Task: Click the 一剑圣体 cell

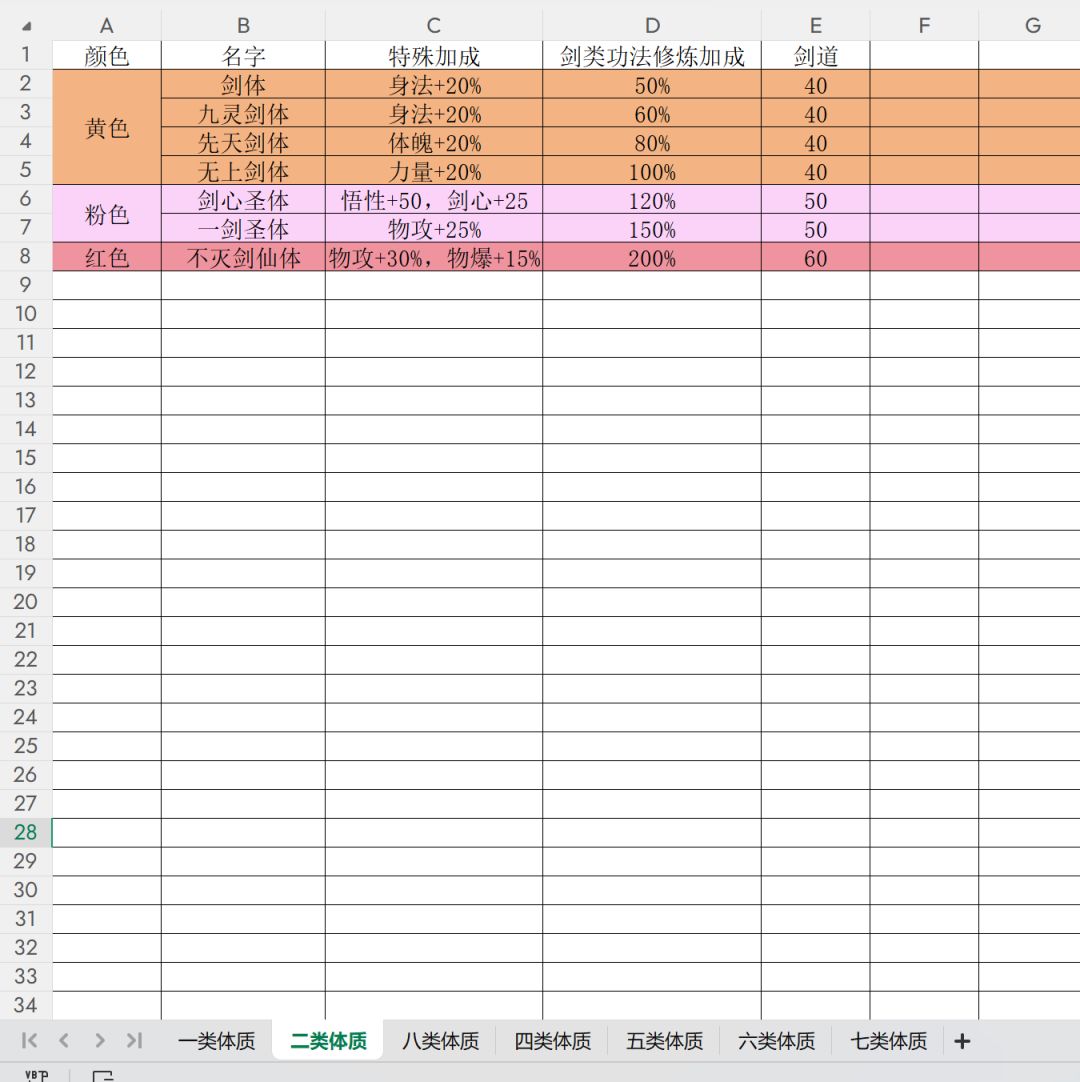Action: [243, 228]
